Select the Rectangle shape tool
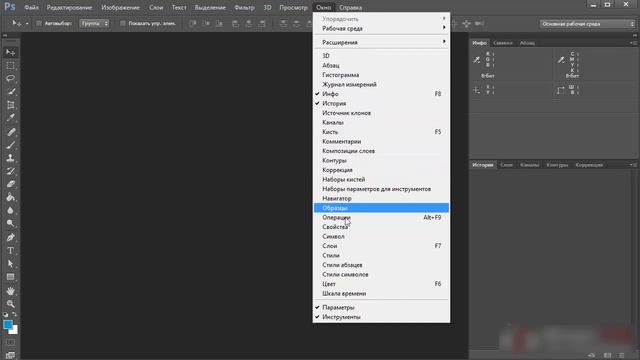Screen dimensions: 640x360 11,277
